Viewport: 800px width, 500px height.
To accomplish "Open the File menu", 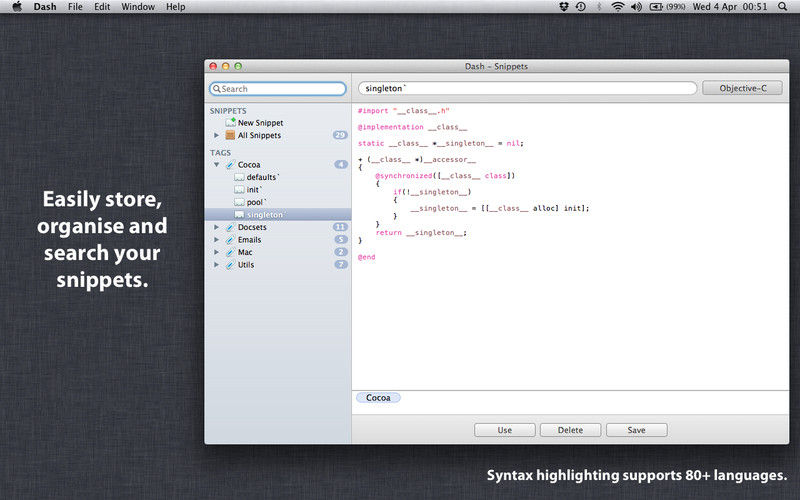I will pos(75,7).
